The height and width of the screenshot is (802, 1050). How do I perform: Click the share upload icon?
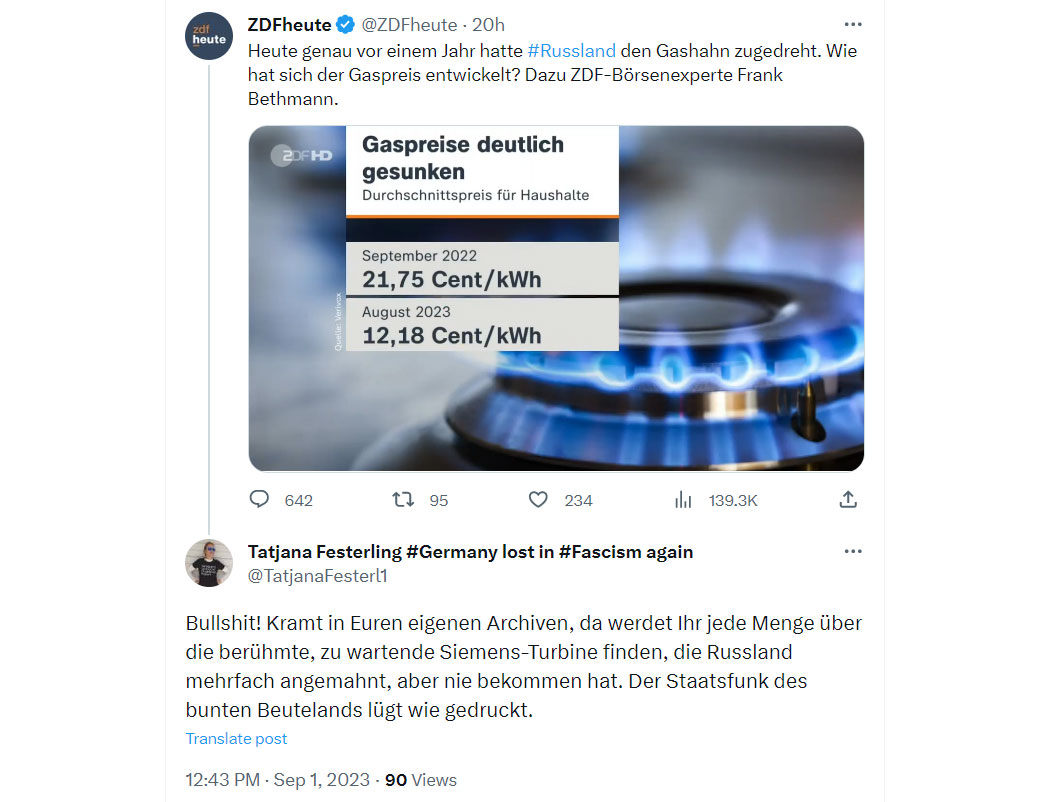(848, 499)
